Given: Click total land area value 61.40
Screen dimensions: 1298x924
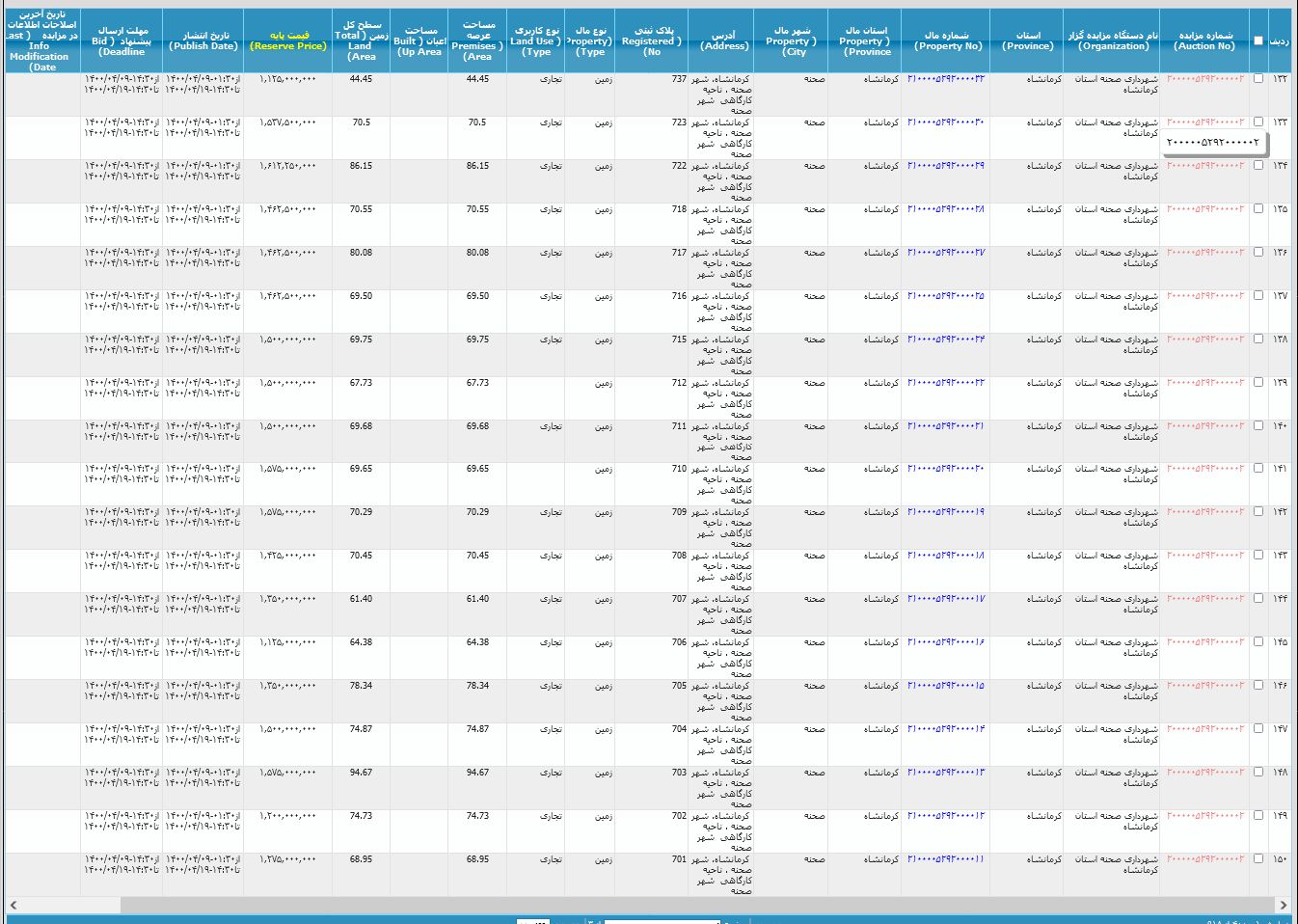Looking at the screenshot, I should 361,599.
